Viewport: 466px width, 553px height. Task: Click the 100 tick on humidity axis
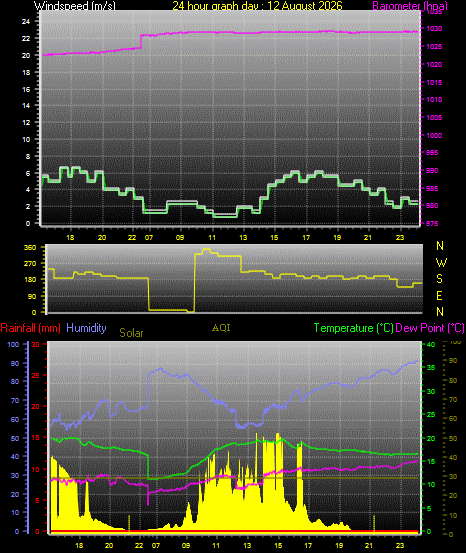point(13,345)
